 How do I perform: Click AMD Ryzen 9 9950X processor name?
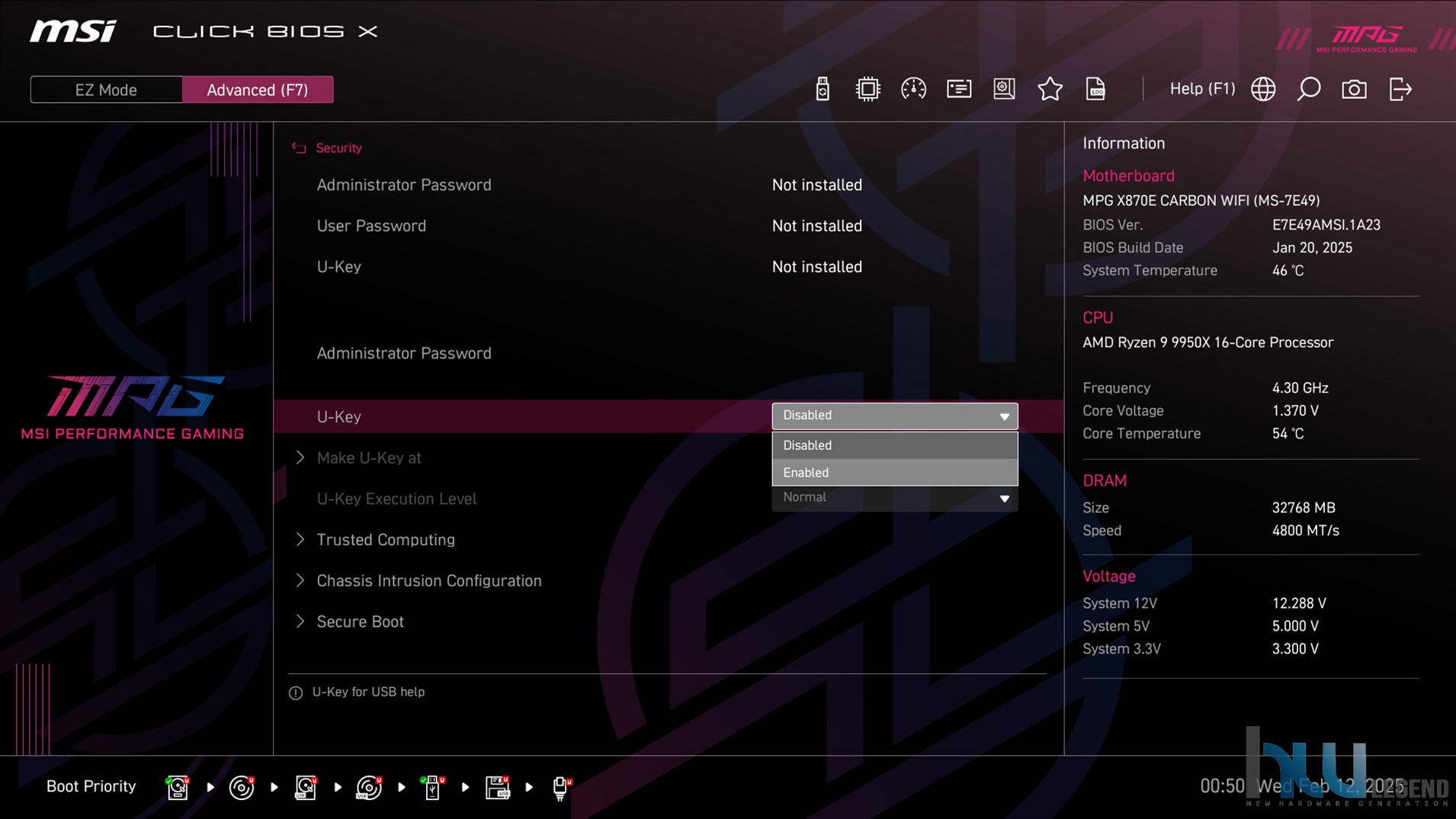(x=1207, y=342)
